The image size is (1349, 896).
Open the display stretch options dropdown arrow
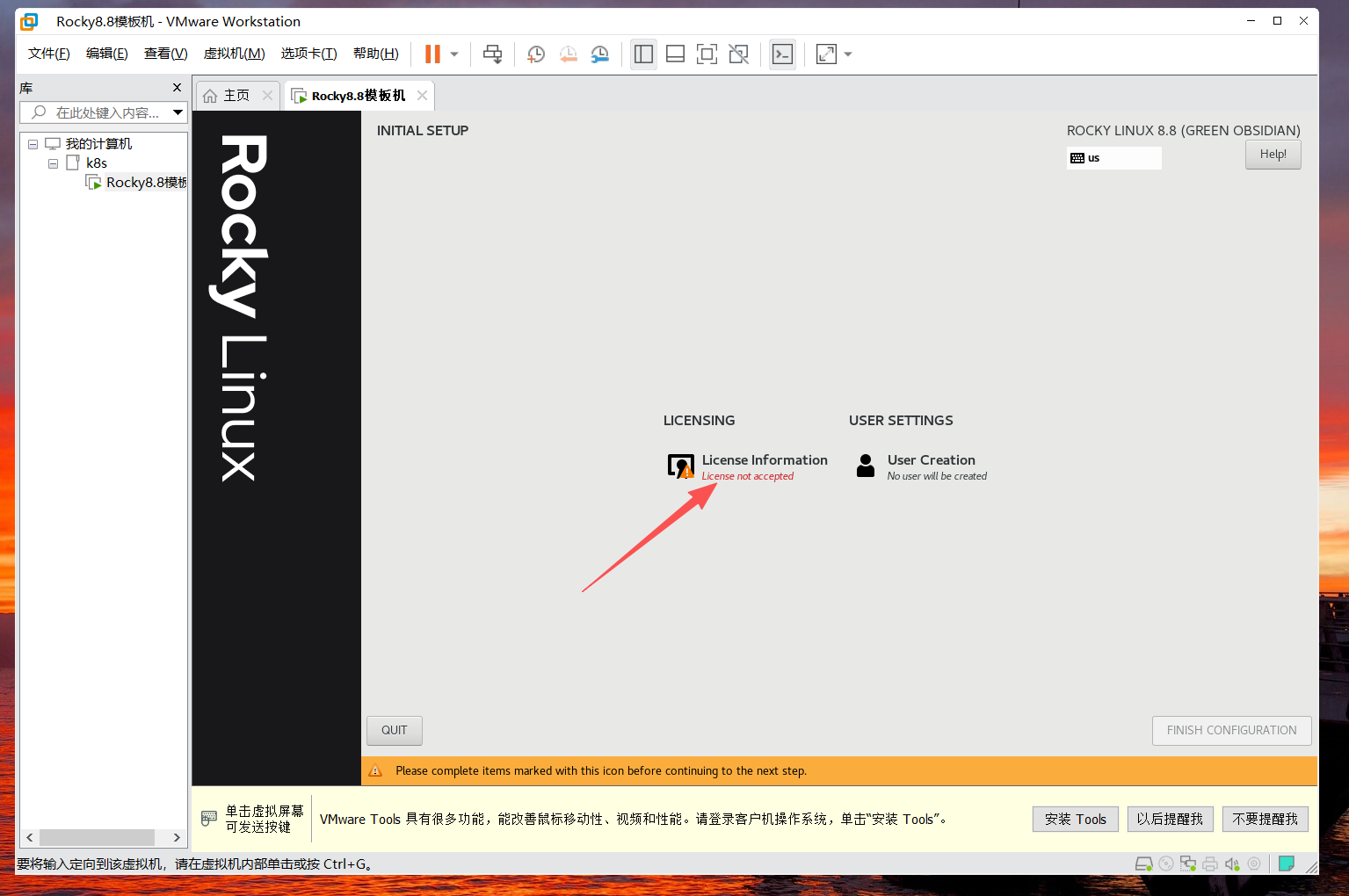[x=848, y=54]
